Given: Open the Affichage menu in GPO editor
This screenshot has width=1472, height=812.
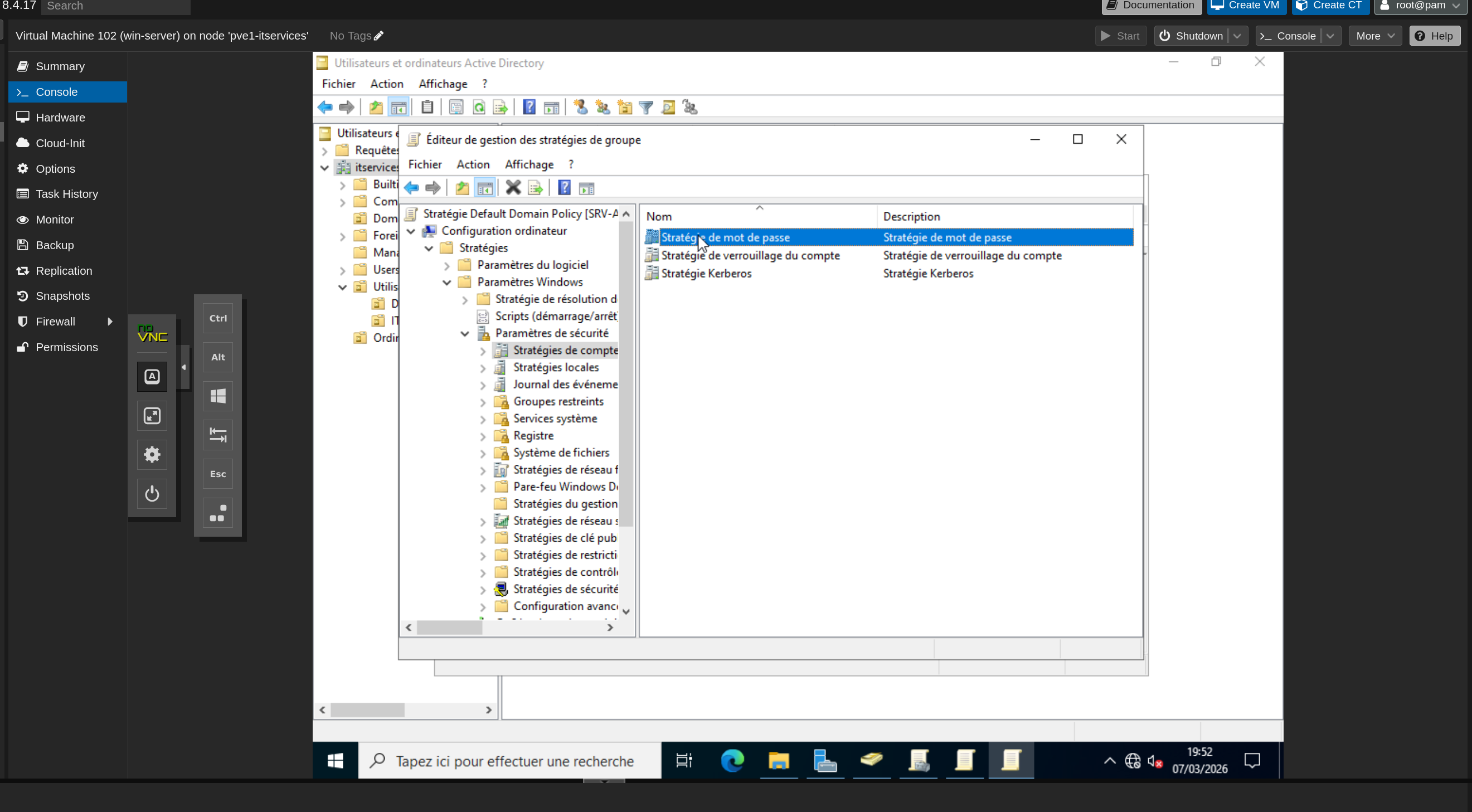Looking at the screenshot, I should [x=528, y=164].
